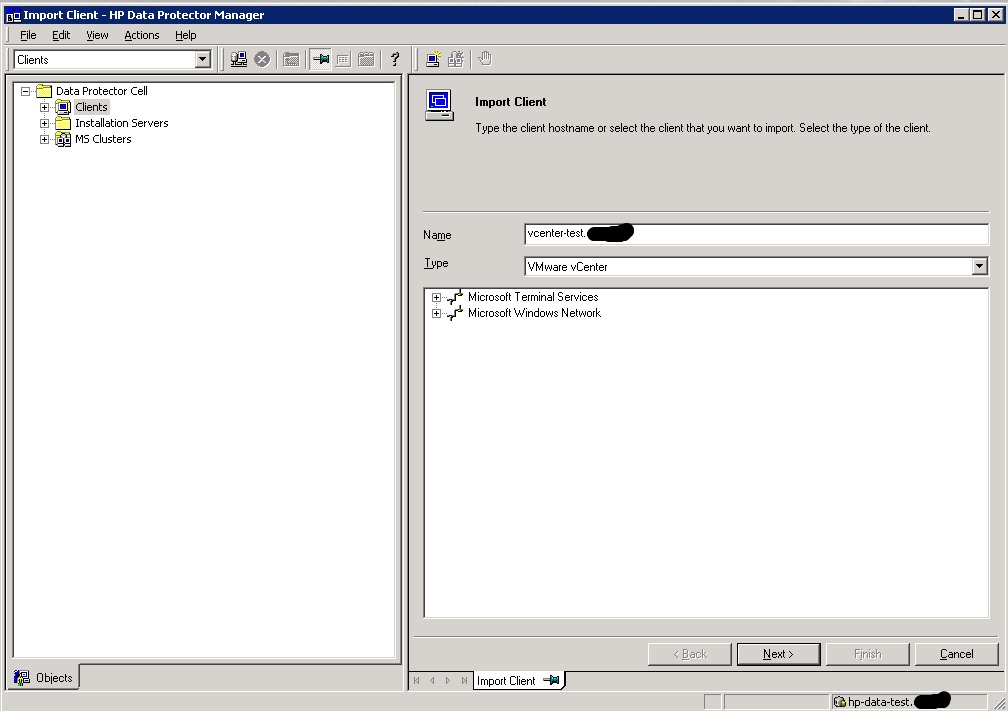The image size is (1008, 711).
Task: Click the application icon in title bar
Action: 13,15
